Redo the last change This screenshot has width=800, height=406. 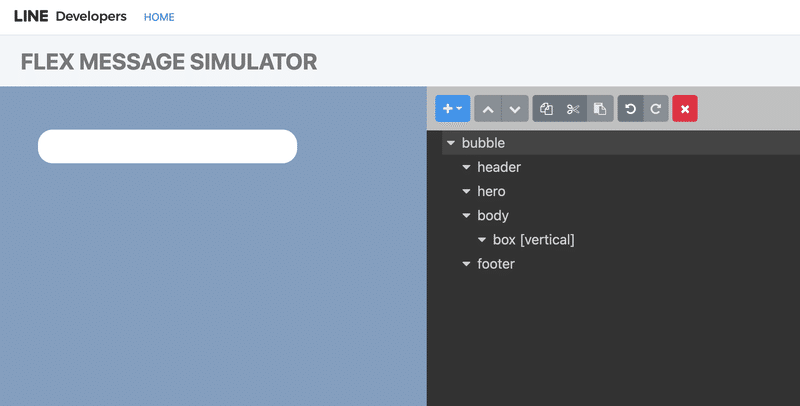click(656, 109)
